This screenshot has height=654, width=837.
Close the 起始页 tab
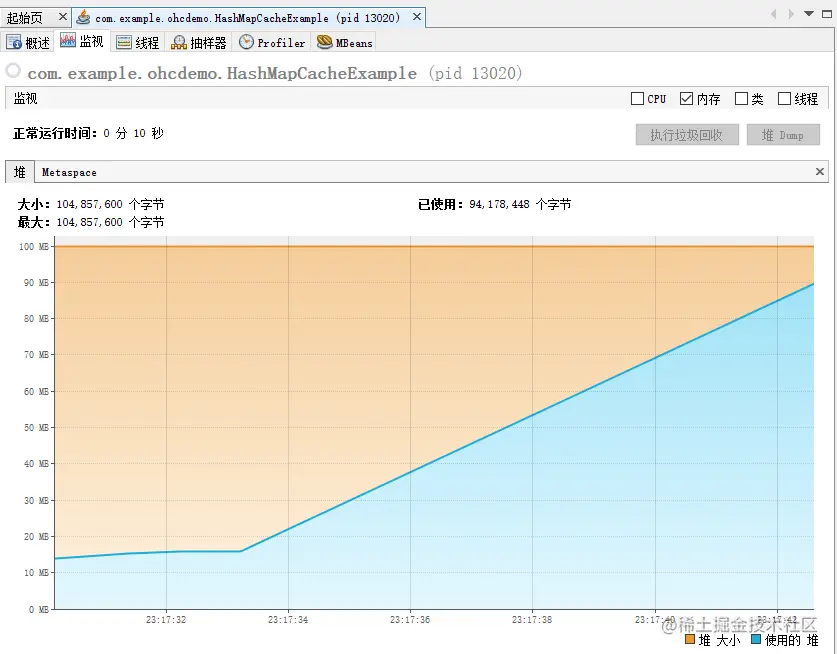point(62,17)
